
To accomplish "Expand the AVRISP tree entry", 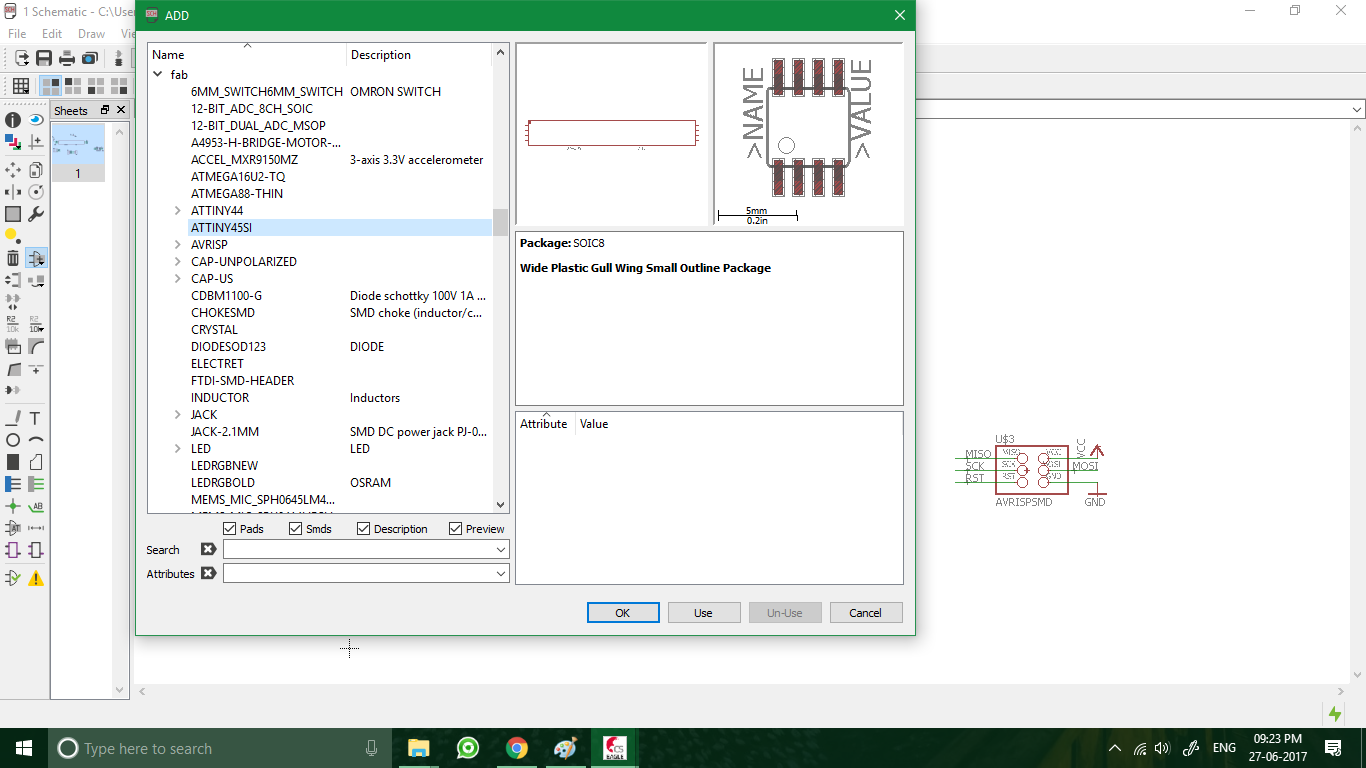I will [178, 244].
